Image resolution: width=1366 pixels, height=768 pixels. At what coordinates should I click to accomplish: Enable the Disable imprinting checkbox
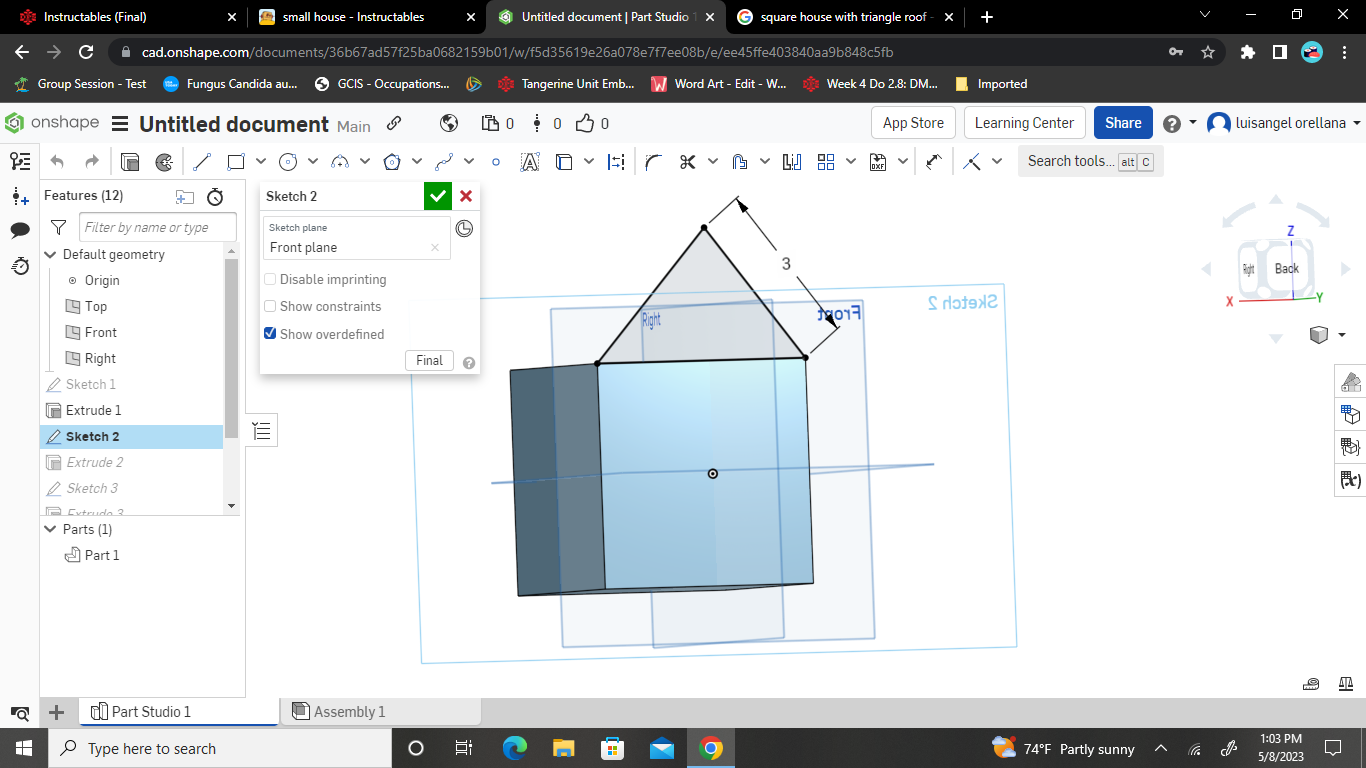[268, 279]
